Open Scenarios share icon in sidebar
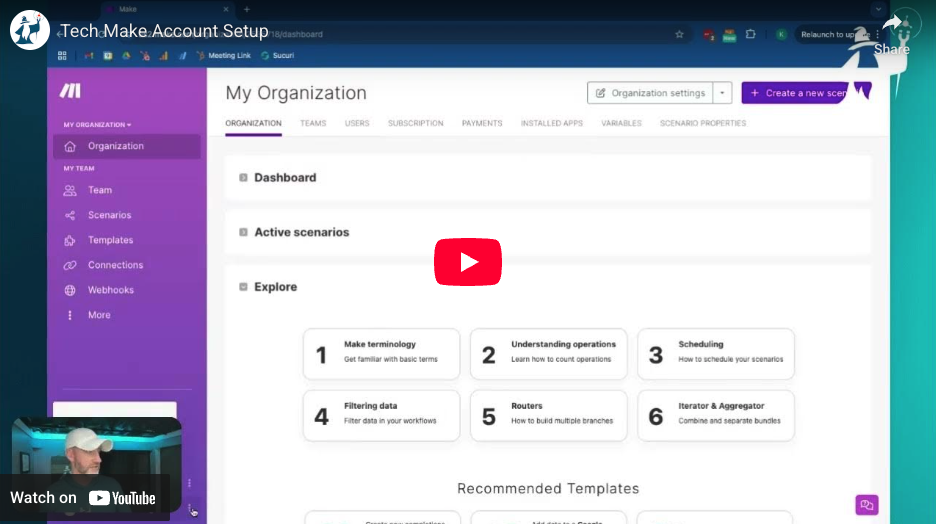 point(70,215)
